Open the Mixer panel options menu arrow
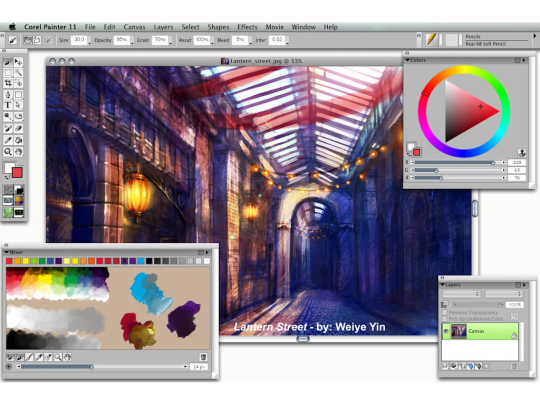Viewport: 540px width, 405px height. click(207, 252)
